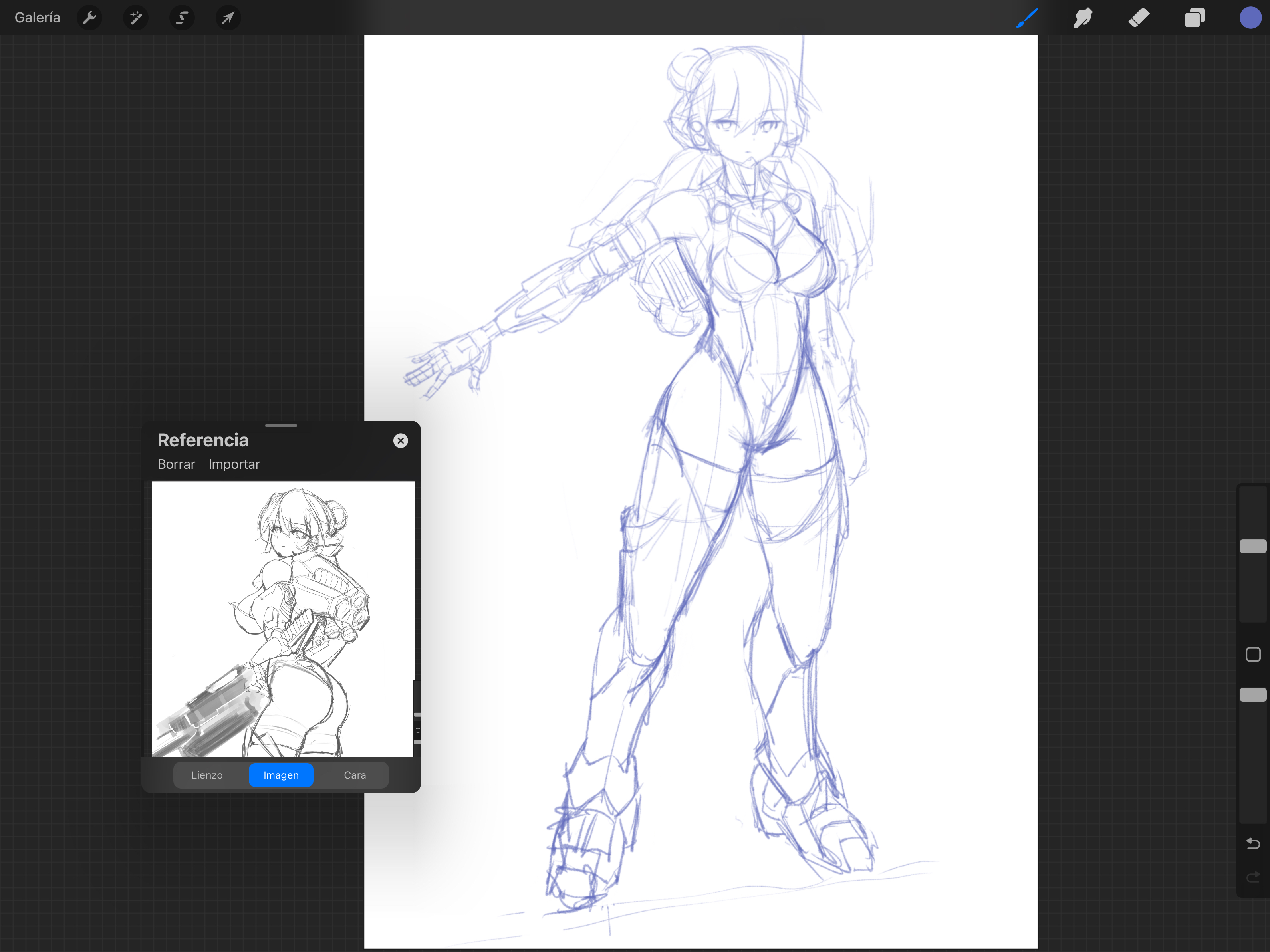
Task: Select the Brush paint tool
Action: tap(1027, 18)
